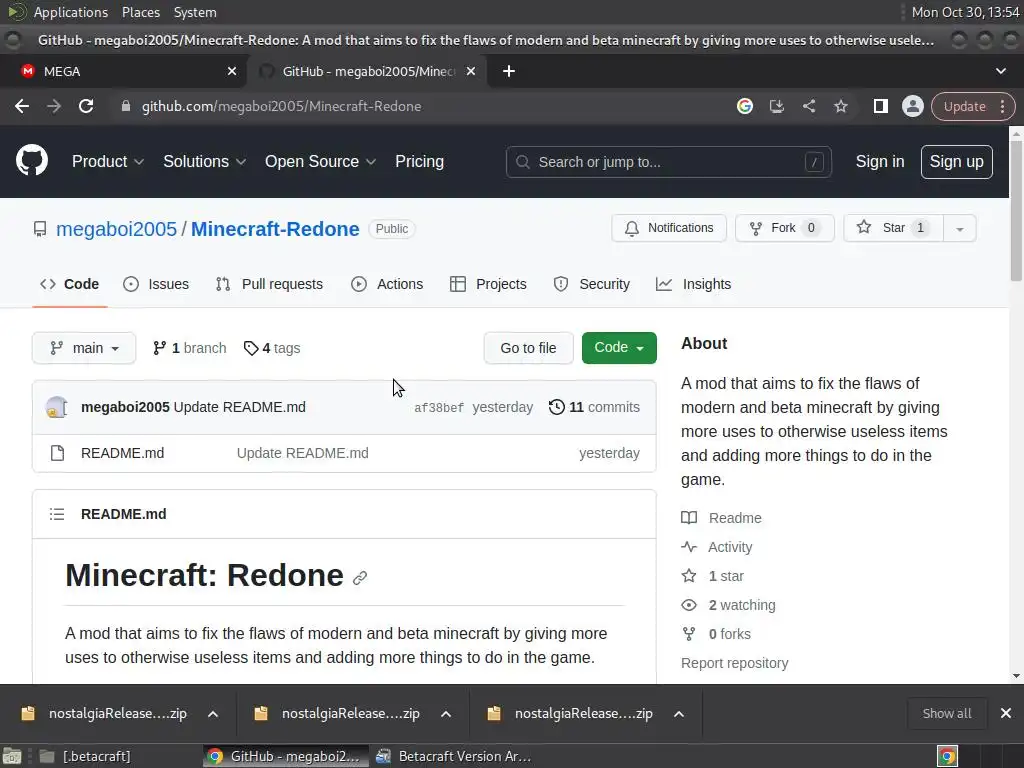Expand the first nostalgiaRelease zip download options
Viewport: 1024px width, 768px height.
[213, 714]
